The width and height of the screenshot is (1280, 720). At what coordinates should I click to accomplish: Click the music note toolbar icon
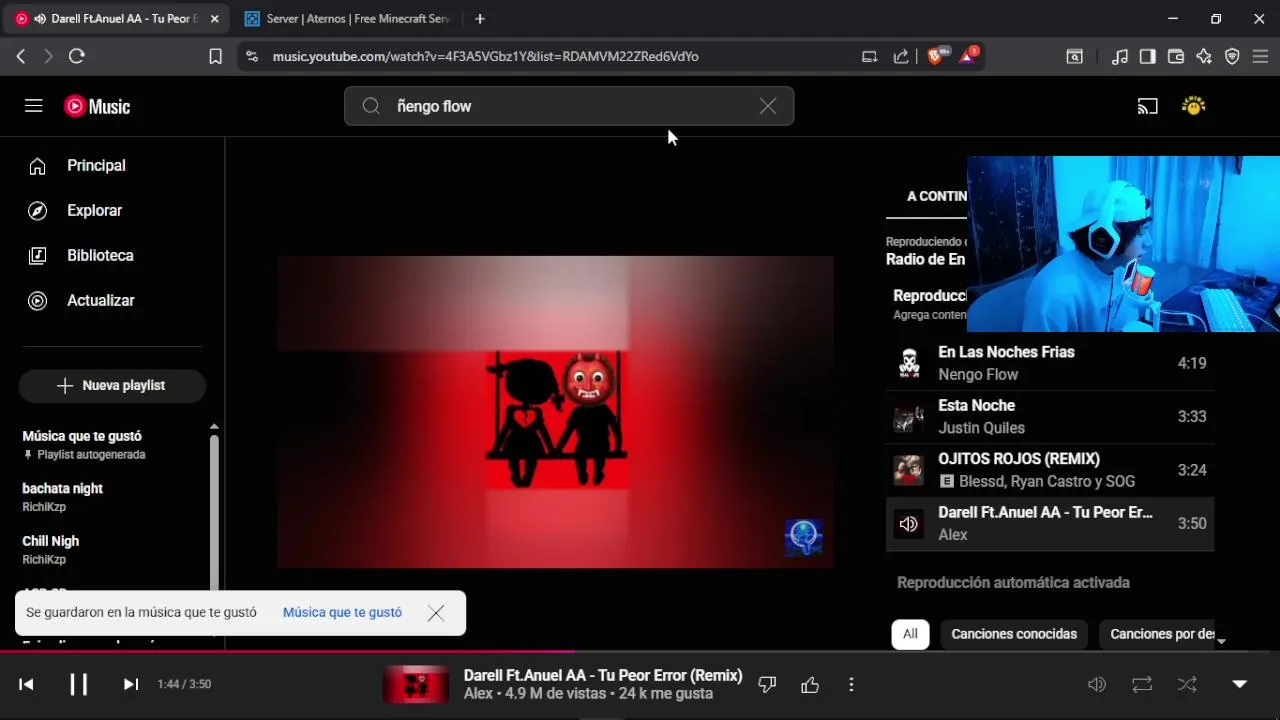[1120, 57]
